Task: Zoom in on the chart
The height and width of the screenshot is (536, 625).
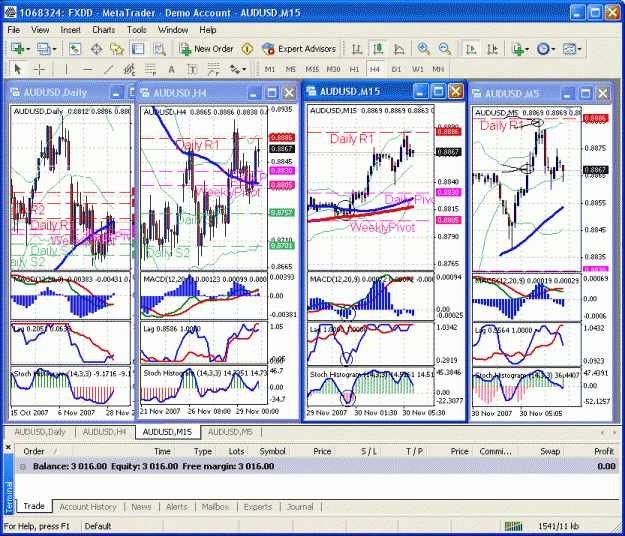Action: click(x=423, y=49)
